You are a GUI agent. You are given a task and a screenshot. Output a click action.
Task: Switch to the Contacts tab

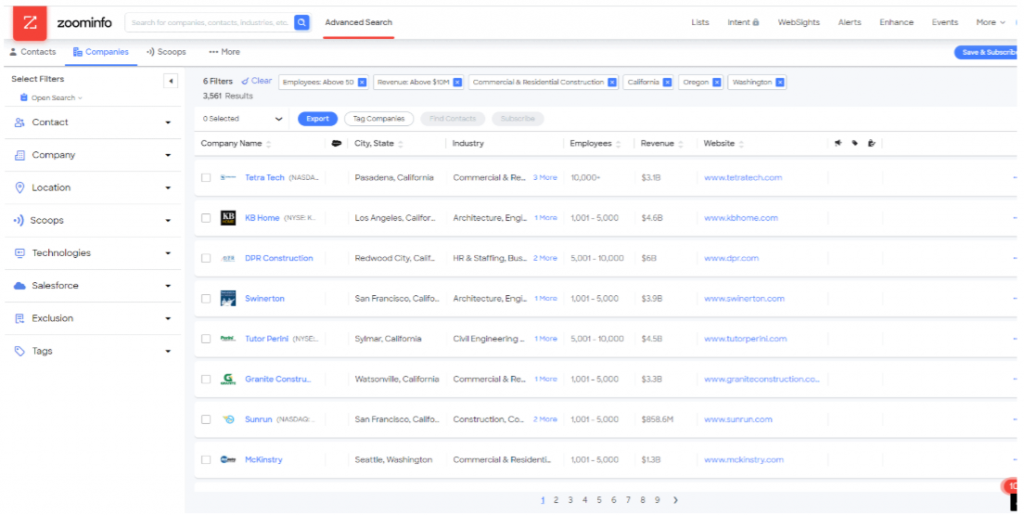[x=33, y=52]
